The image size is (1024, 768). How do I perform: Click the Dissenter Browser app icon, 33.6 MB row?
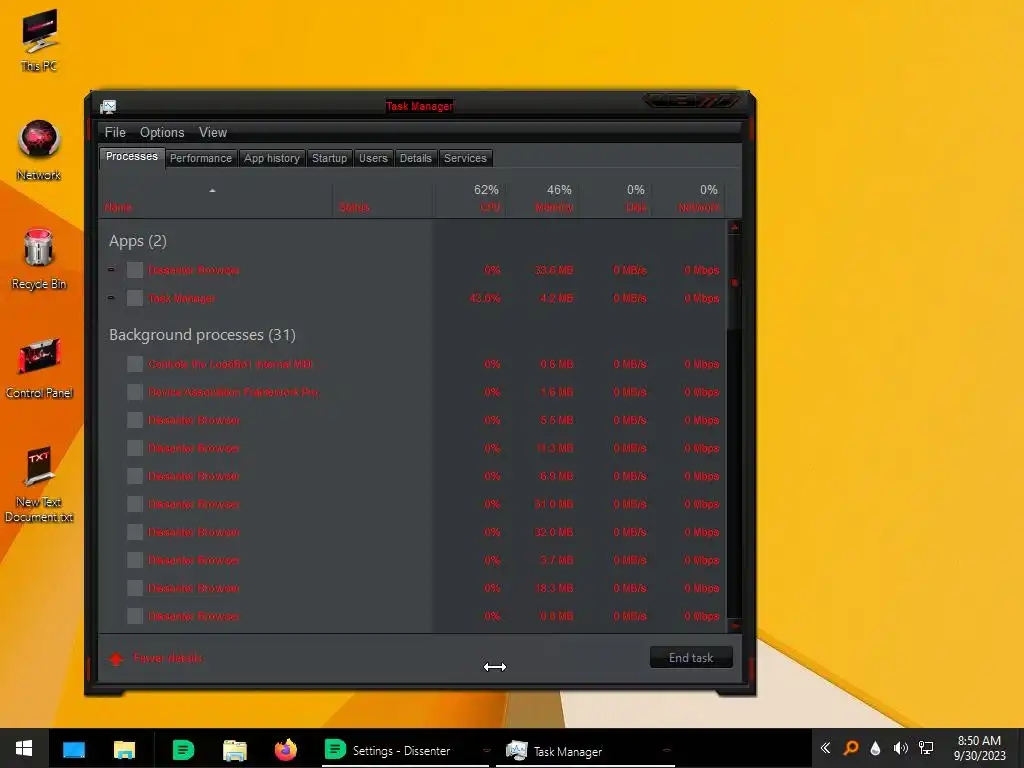[x=135, y=270]
